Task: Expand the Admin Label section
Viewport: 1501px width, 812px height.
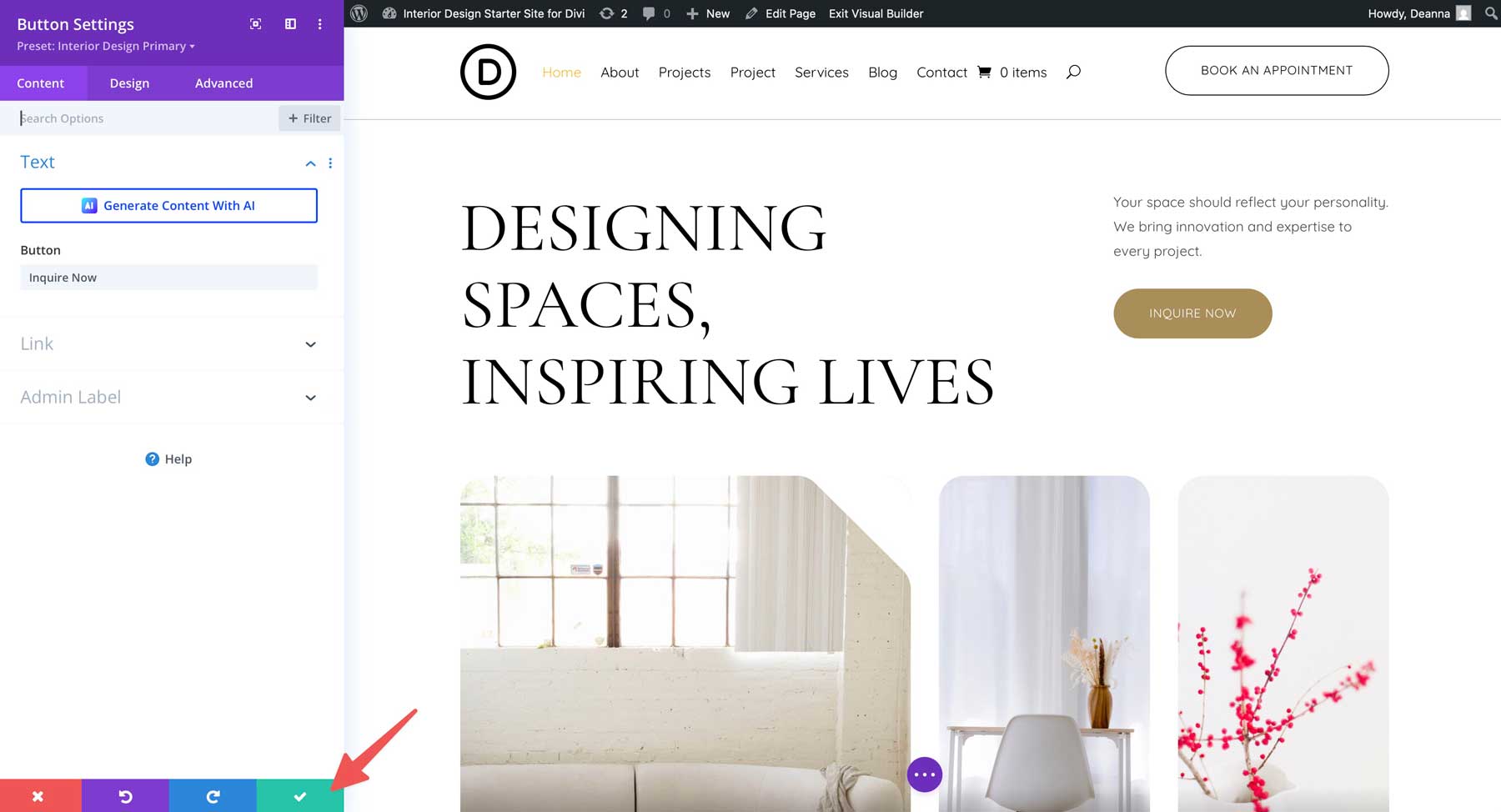Action: 310,397
